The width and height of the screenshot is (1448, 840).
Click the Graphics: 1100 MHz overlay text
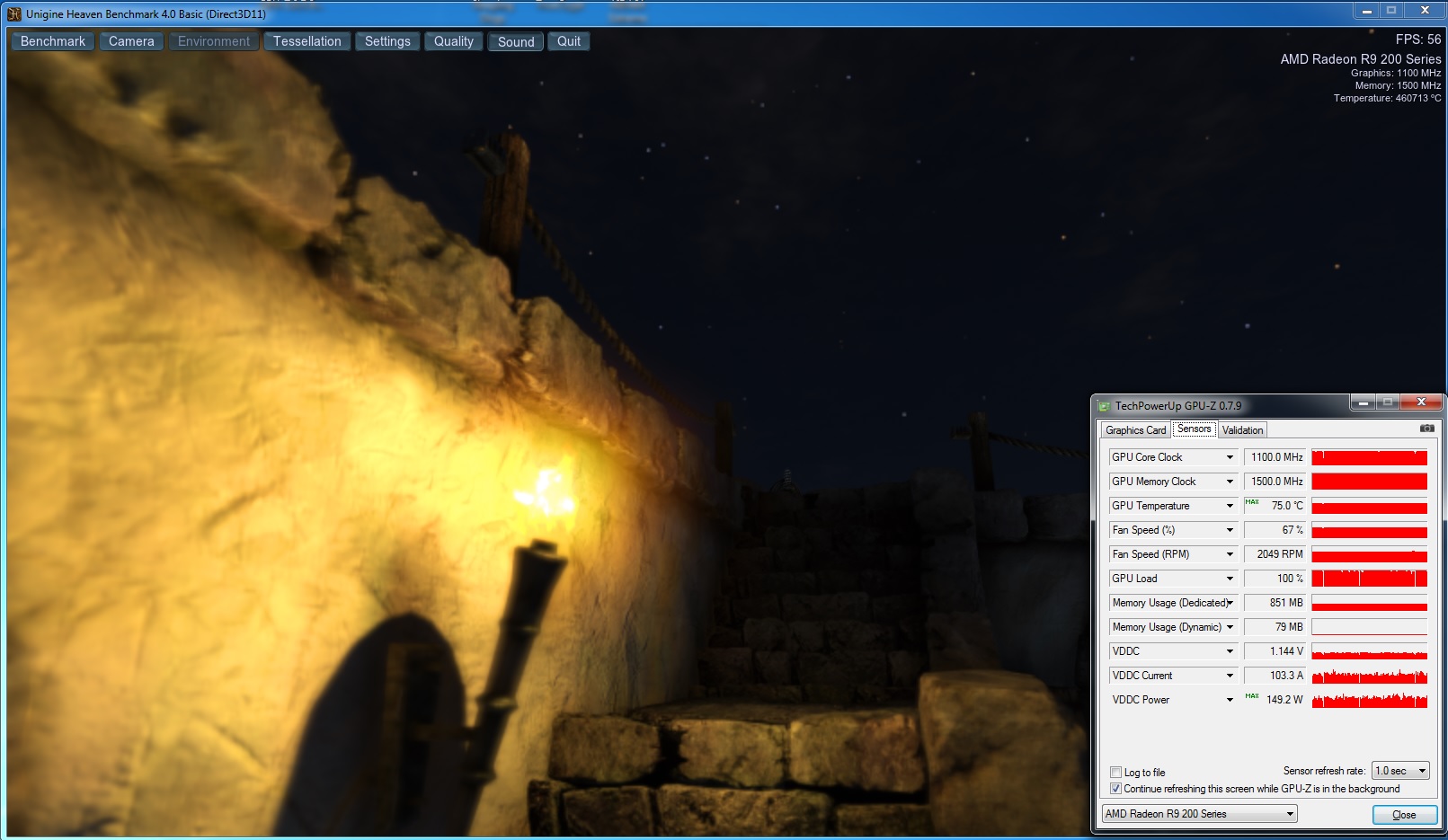[x=1396, y=73]
